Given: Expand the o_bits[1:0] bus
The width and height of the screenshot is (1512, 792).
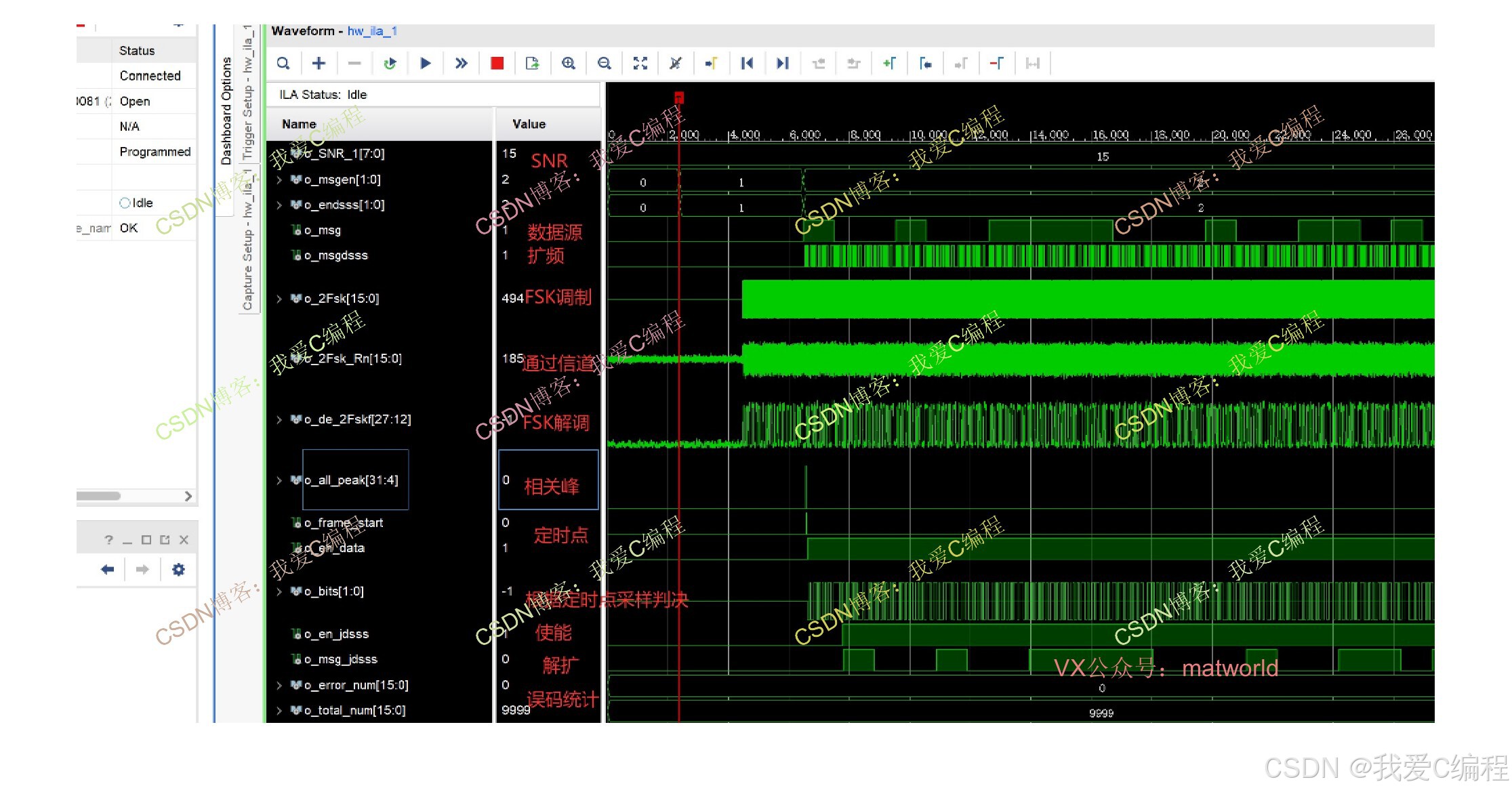Looking at the screenshot, I should click(x=279, y=591).
